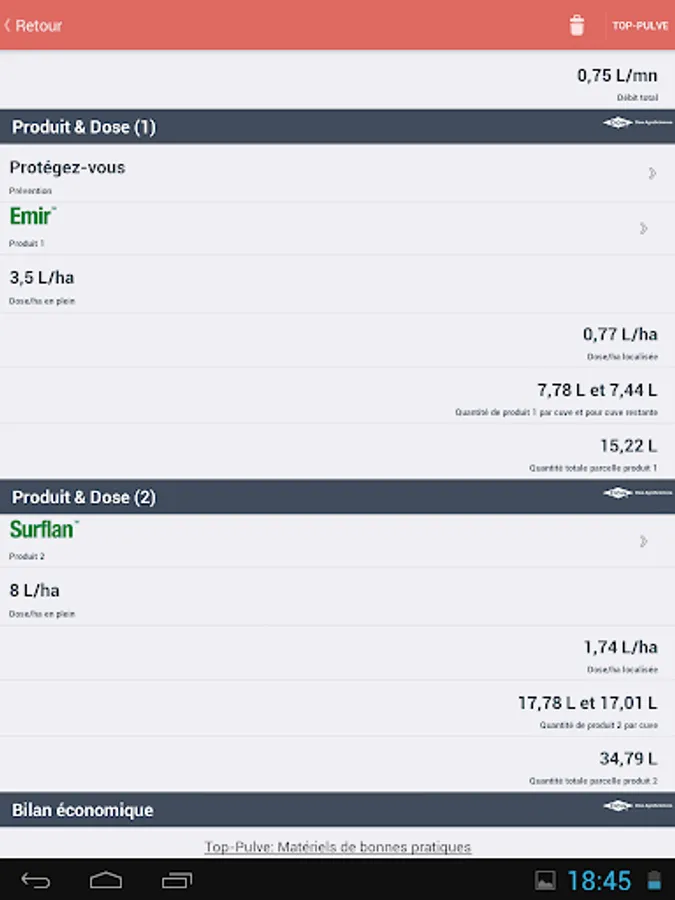
Task: Tap the Dow logo in Bilan économique header
Action: click(x=635, y=806)
